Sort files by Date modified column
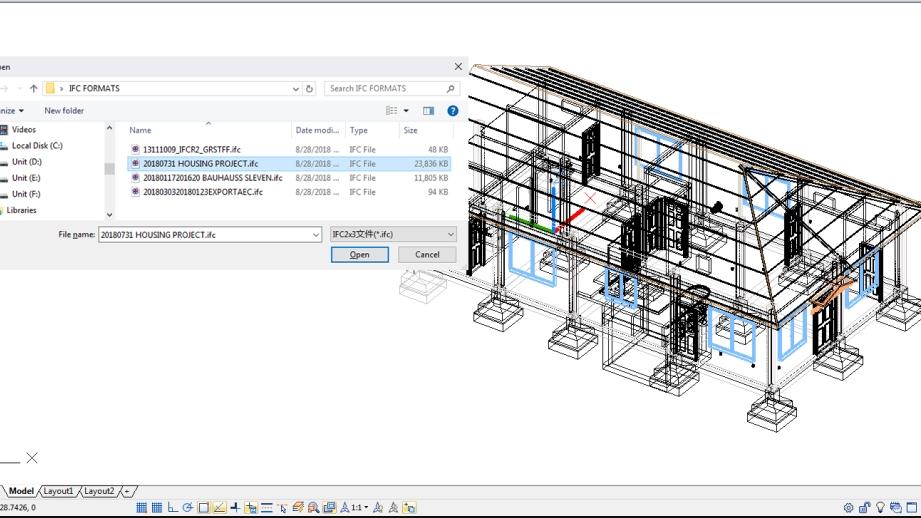The height and width of the screenshot is (518, 921). [x=317, y=130]
